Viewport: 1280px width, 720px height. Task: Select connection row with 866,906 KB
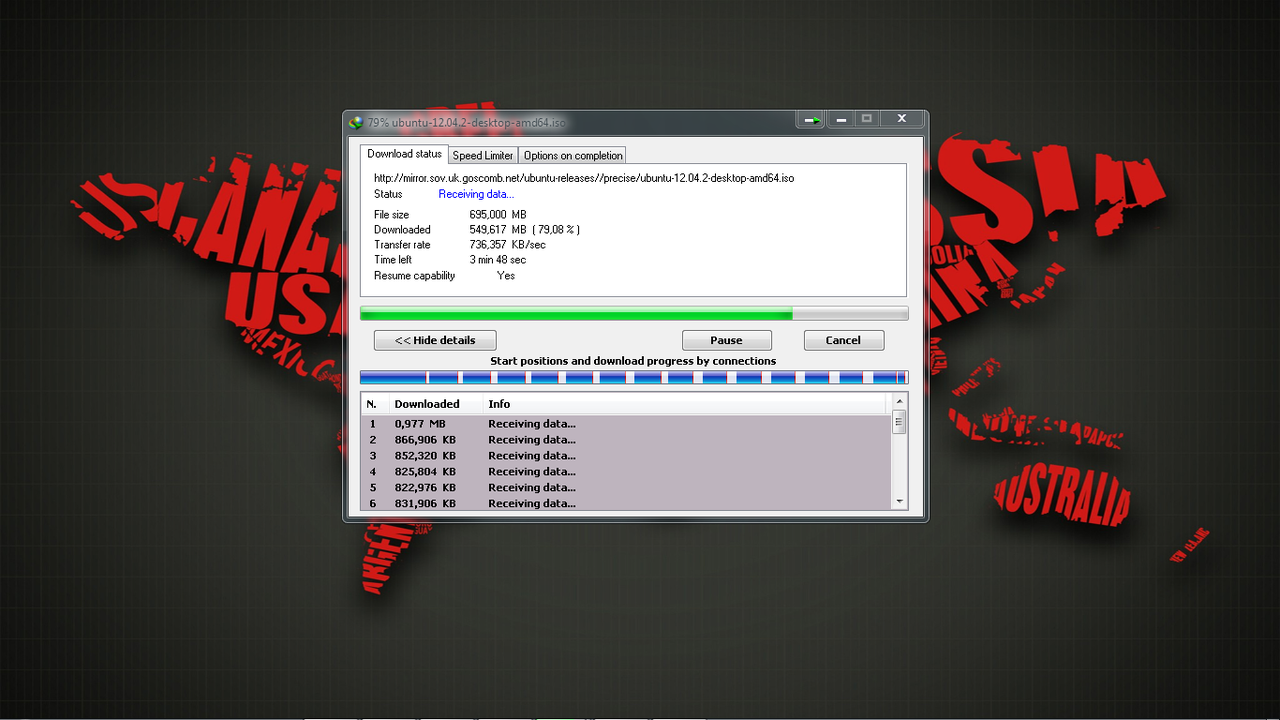click(x=626, y=440)
